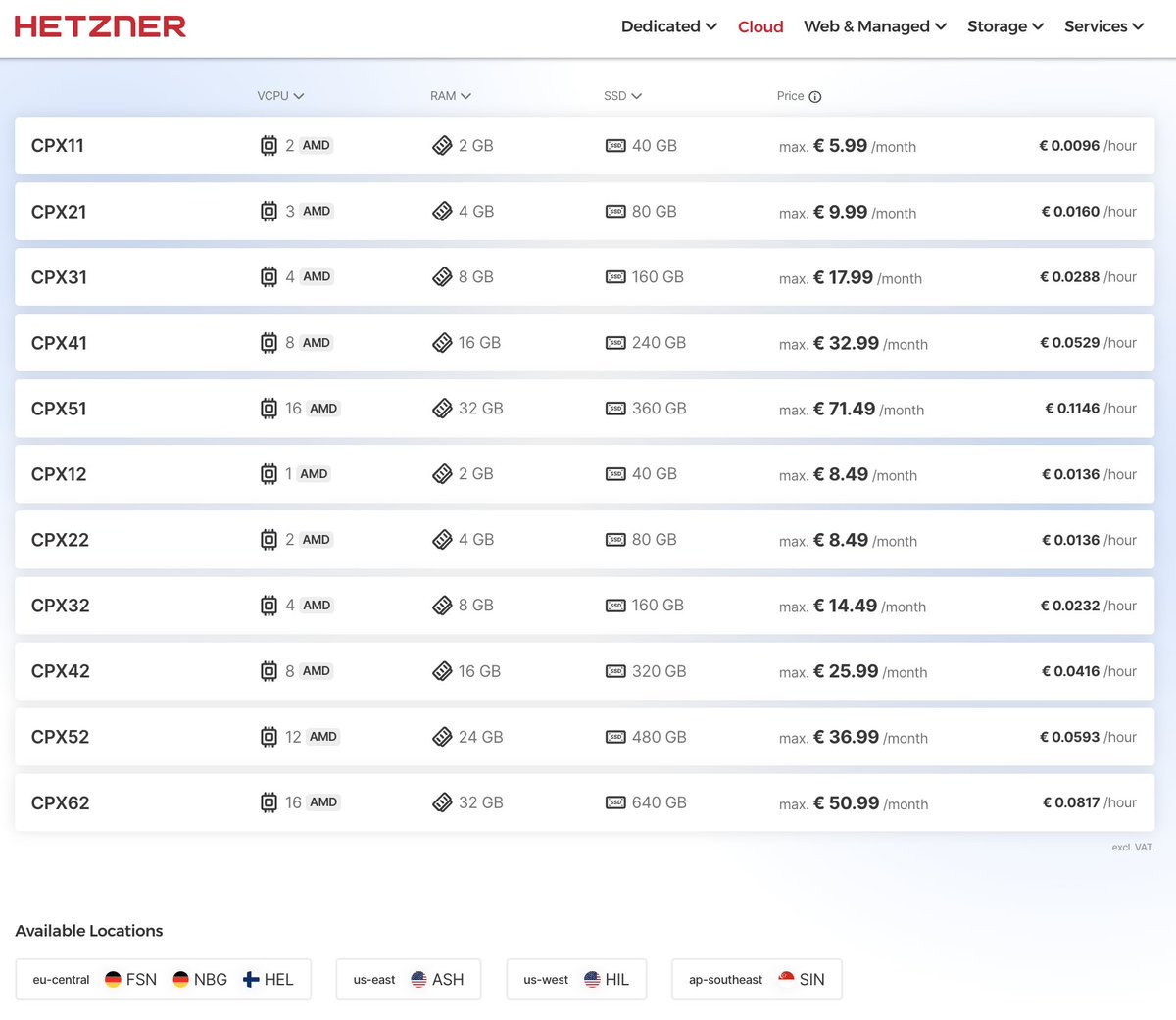1176x1020 pixels.
Task: Click the excl. VAT note
Action: pos(1133,847)
